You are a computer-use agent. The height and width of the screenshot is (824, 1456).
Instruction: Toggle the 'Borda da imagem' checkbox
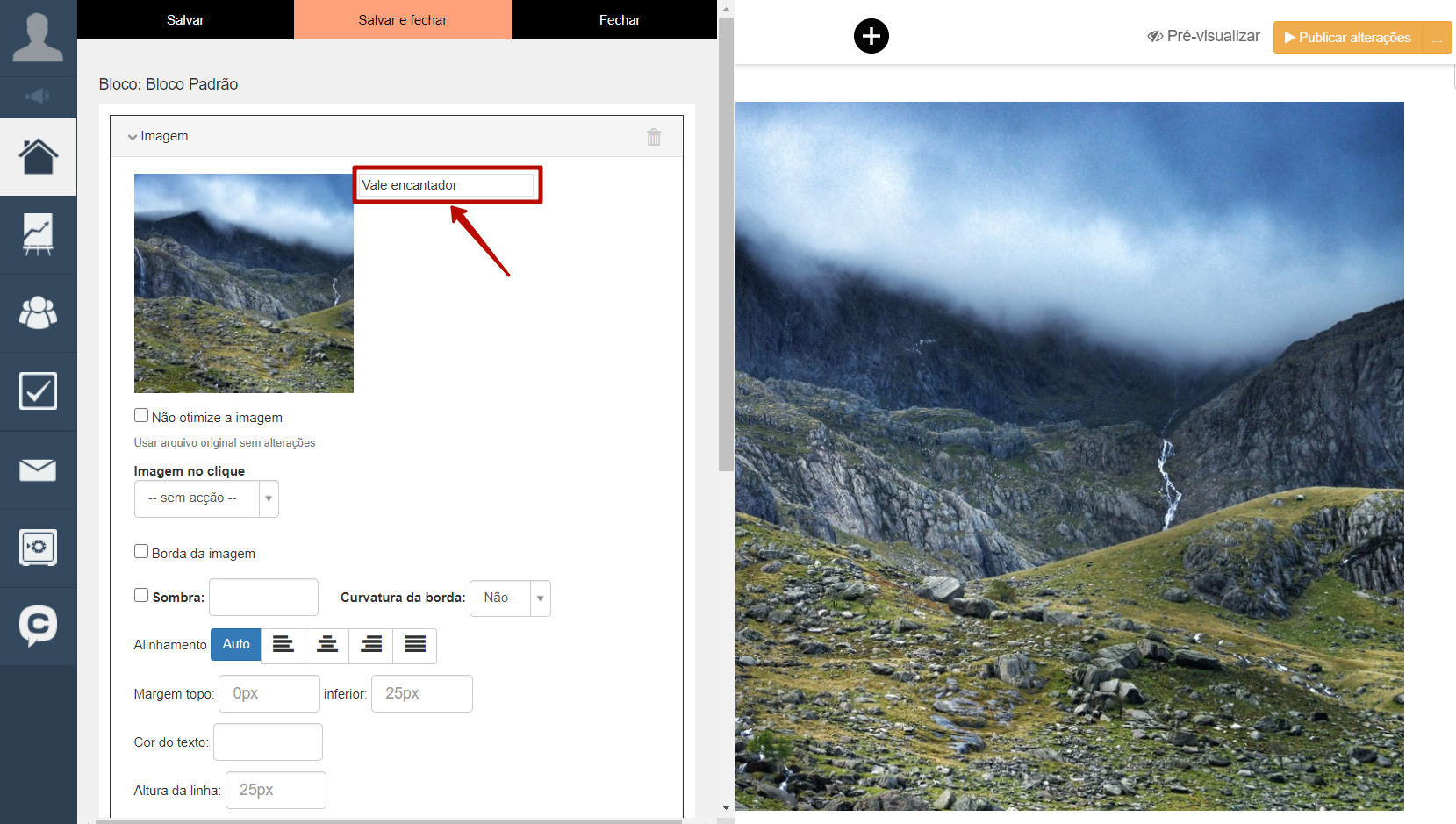(x=141, y=552)
